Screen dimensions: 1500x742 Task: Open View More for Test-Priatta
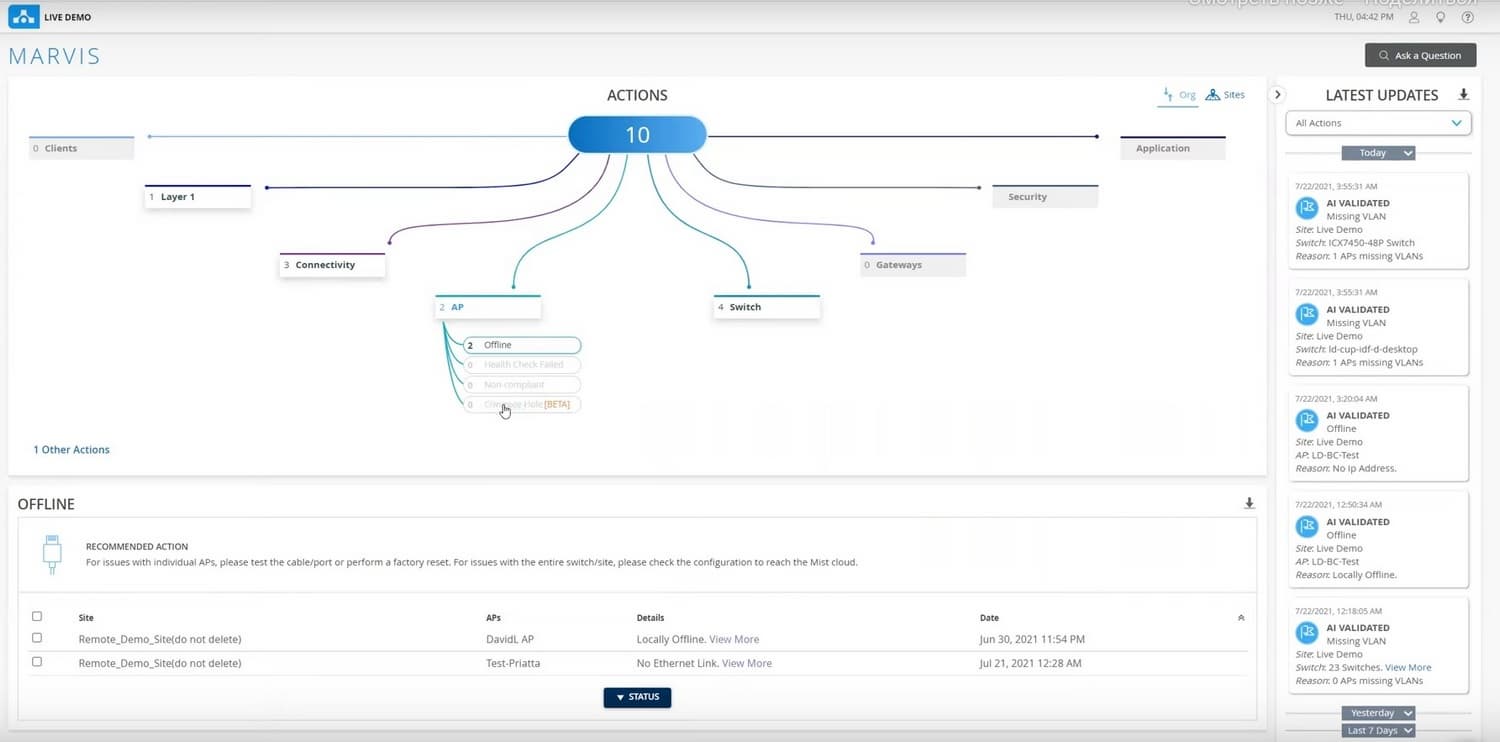tap(747, 663)
